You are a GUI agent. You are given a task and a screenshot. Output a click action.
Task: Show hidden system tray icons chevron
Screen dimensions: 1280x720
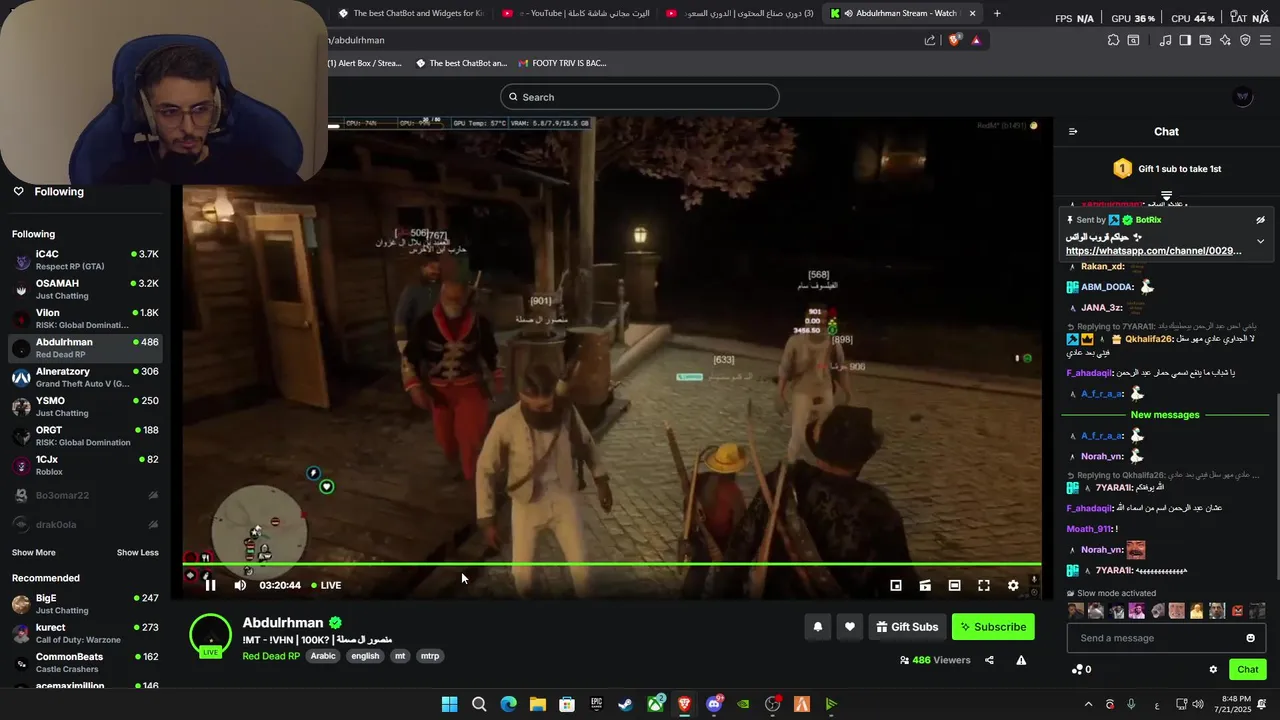1088,704
